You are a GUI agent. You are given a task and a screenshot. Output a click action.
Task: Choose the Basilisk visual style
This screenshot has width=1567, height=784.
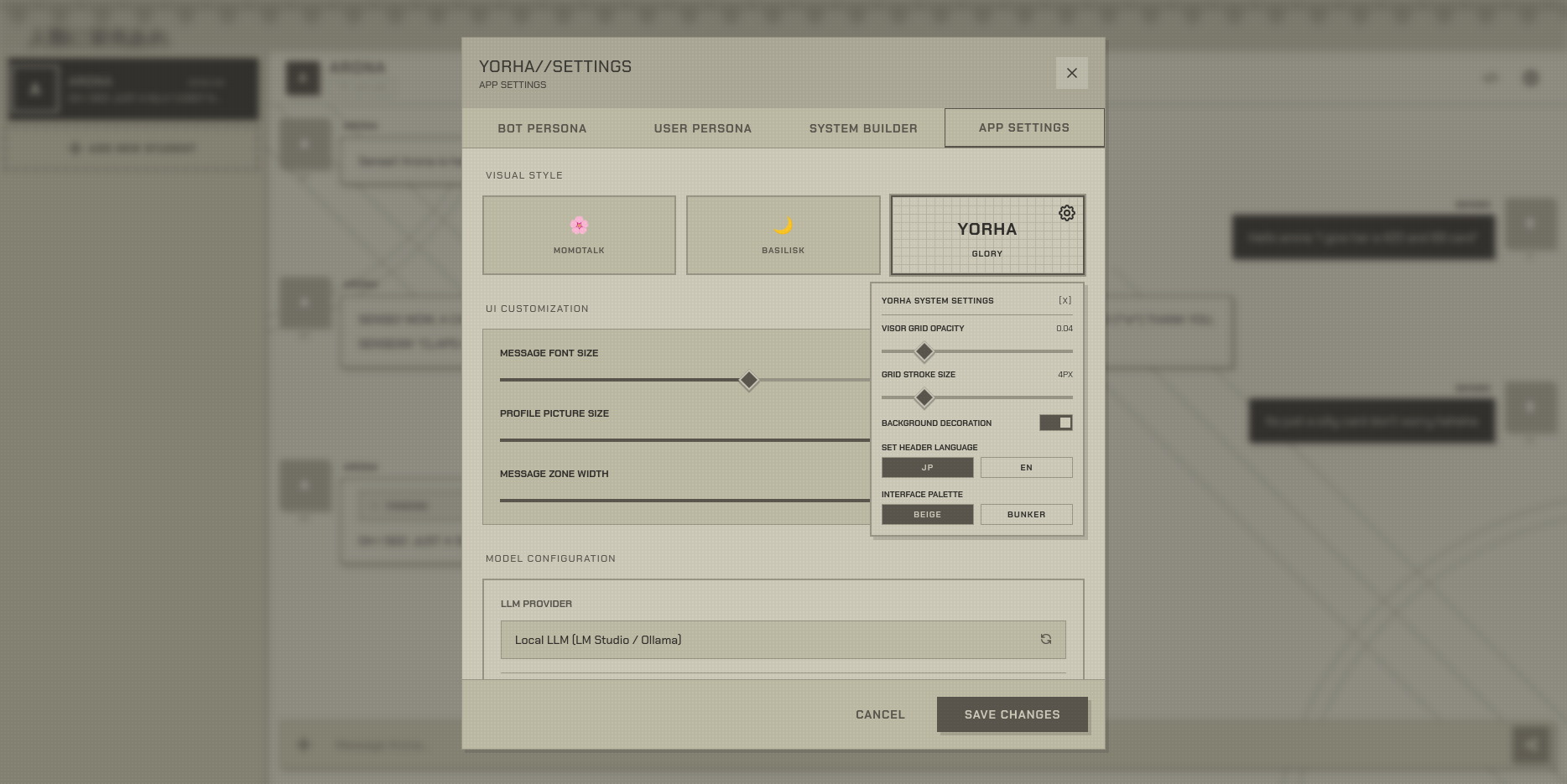tap(783, 235)
